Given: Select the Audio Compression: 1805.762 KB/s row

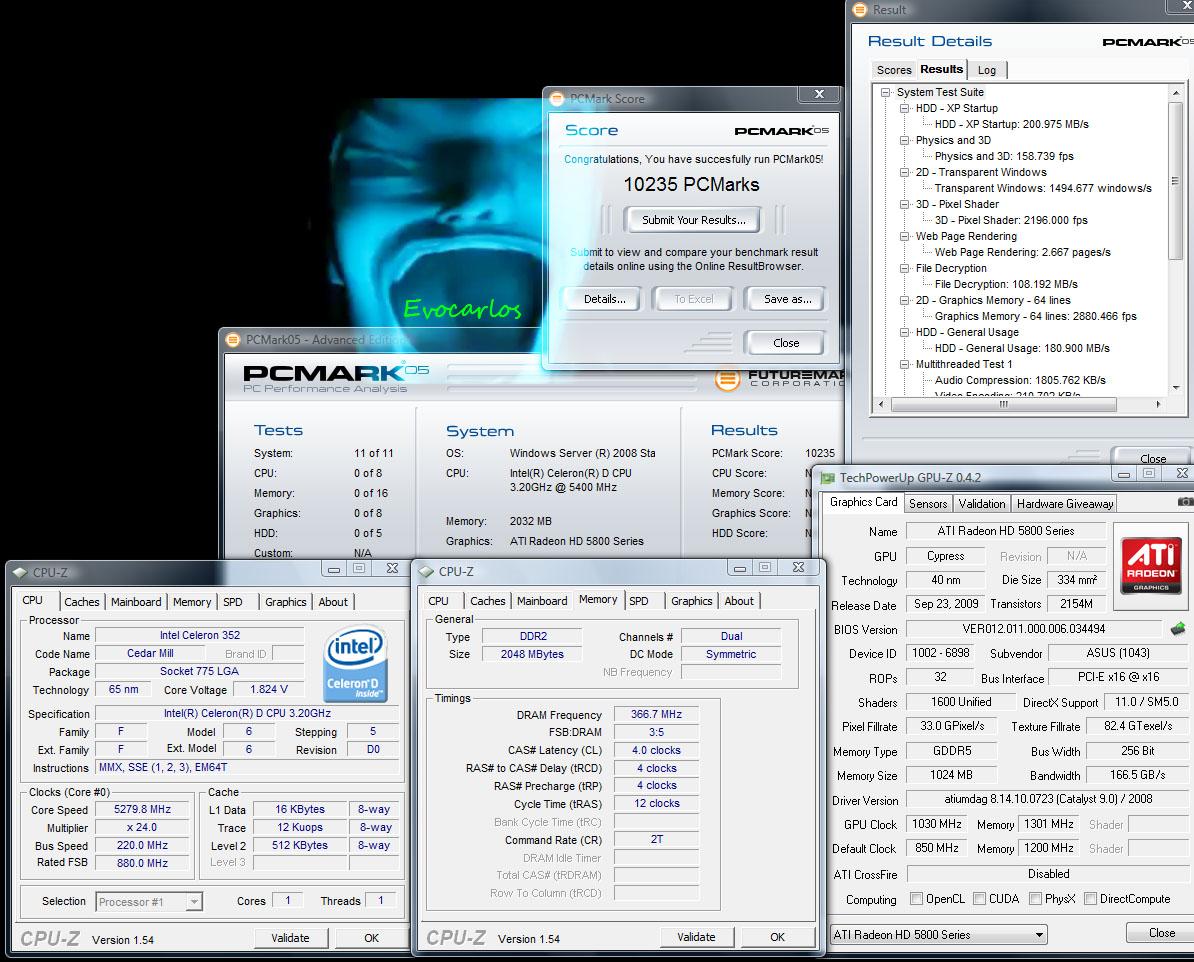Looking at the screenshot, I should click(1020, 380).
